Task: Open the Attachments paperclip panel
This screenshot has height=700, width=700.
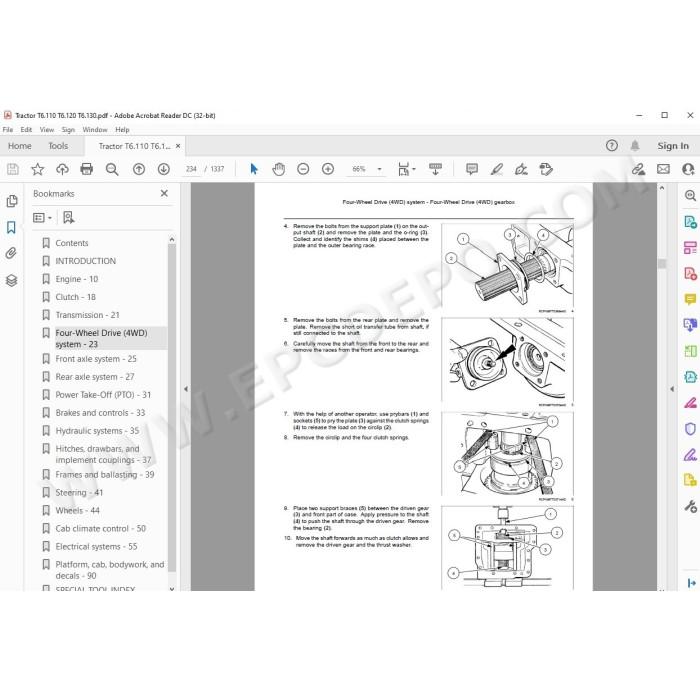Action: pos(11,254)
